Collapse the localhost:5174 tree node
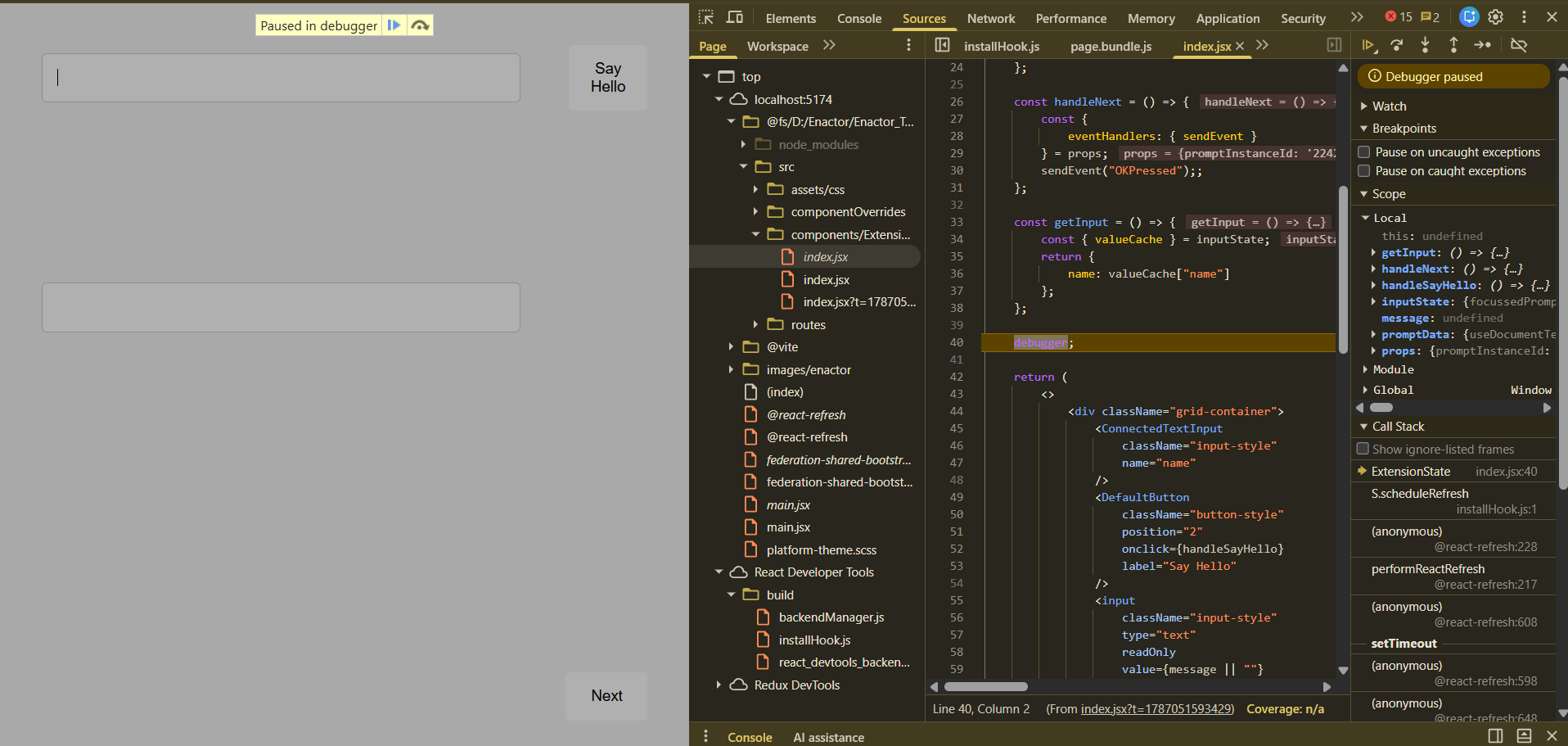The image size is (1568, 746). tap(719, 99)
